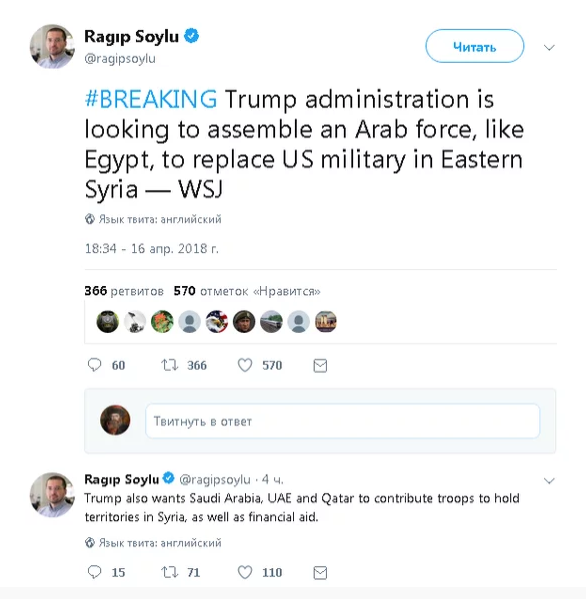Click the verified badge next to Ragıp Soylu
586x599 pixels.
(x=191, y=36)
